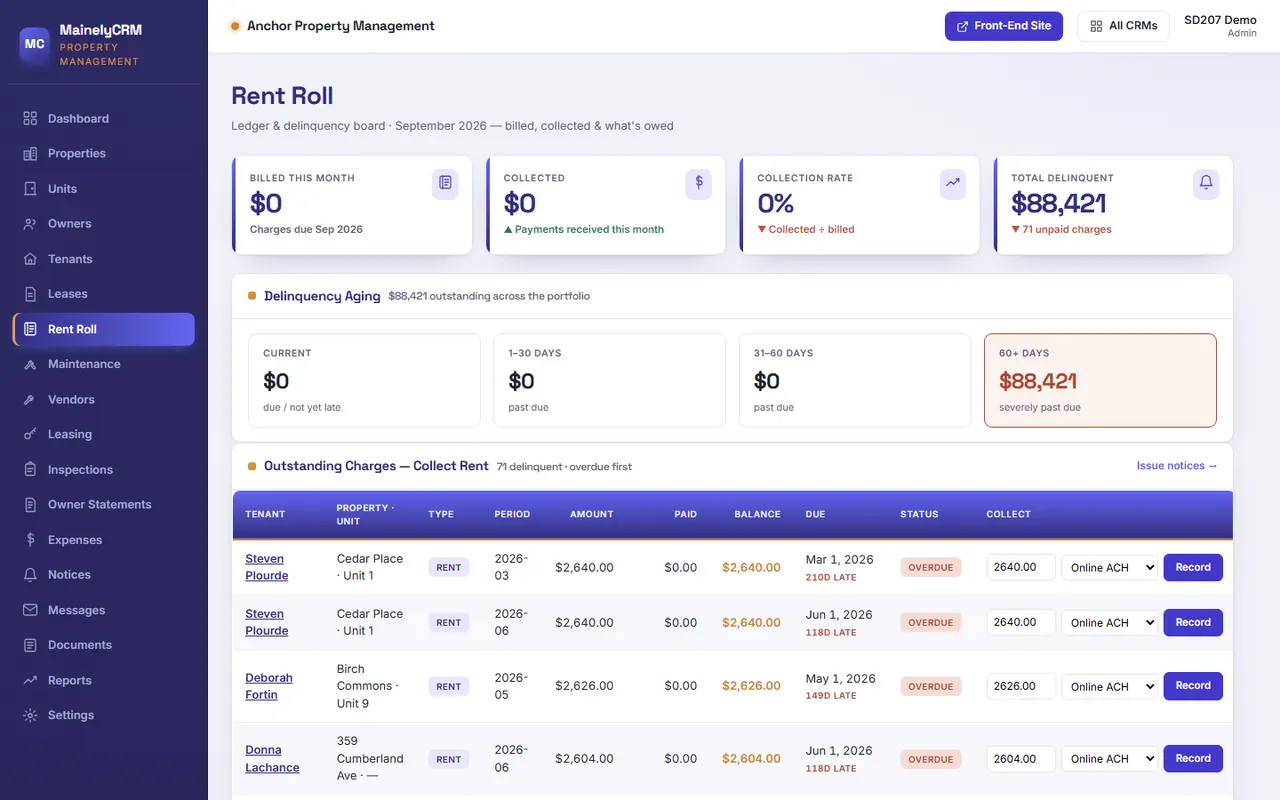Click the Collected card dollar icon

pos(699,183)
